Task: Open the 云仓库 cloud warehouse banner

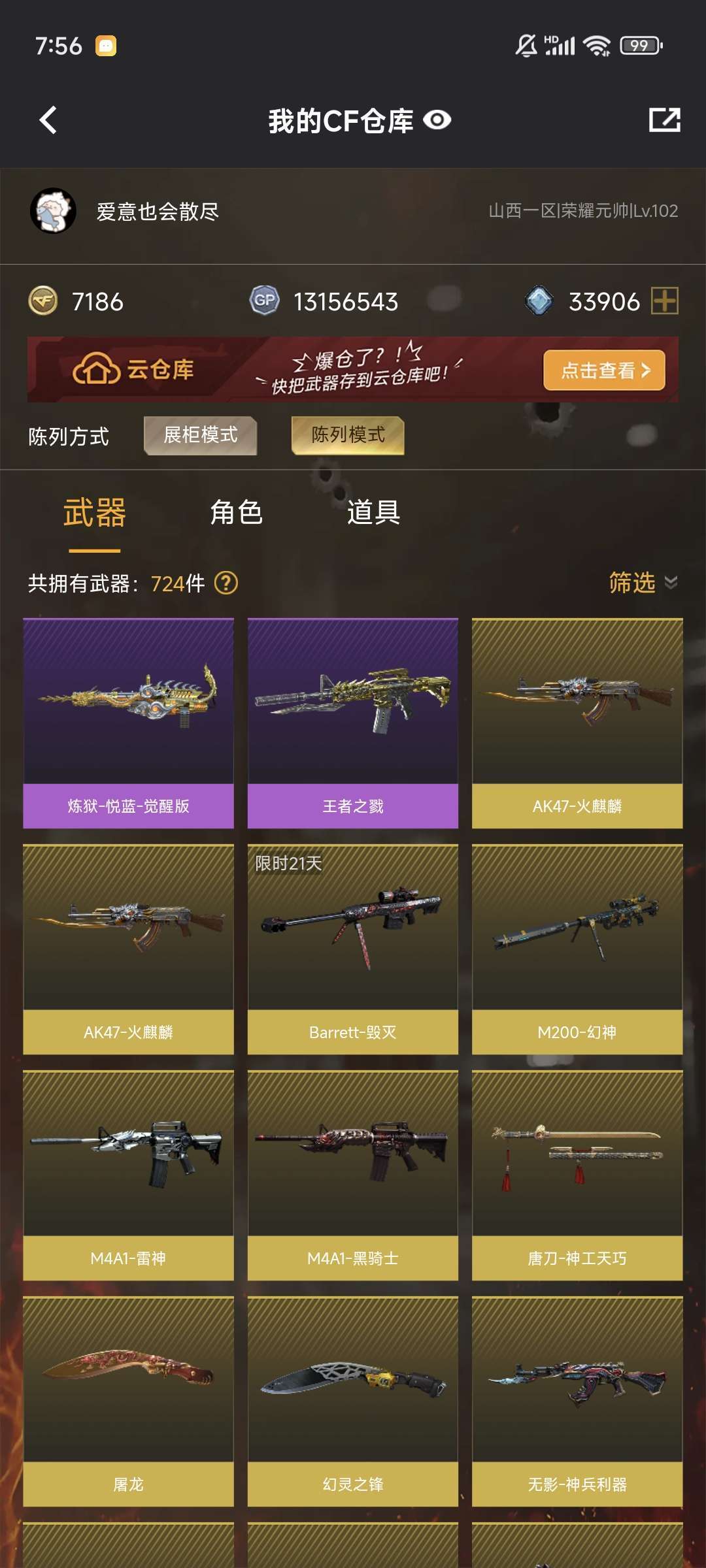Action: (x=353, y=370)
